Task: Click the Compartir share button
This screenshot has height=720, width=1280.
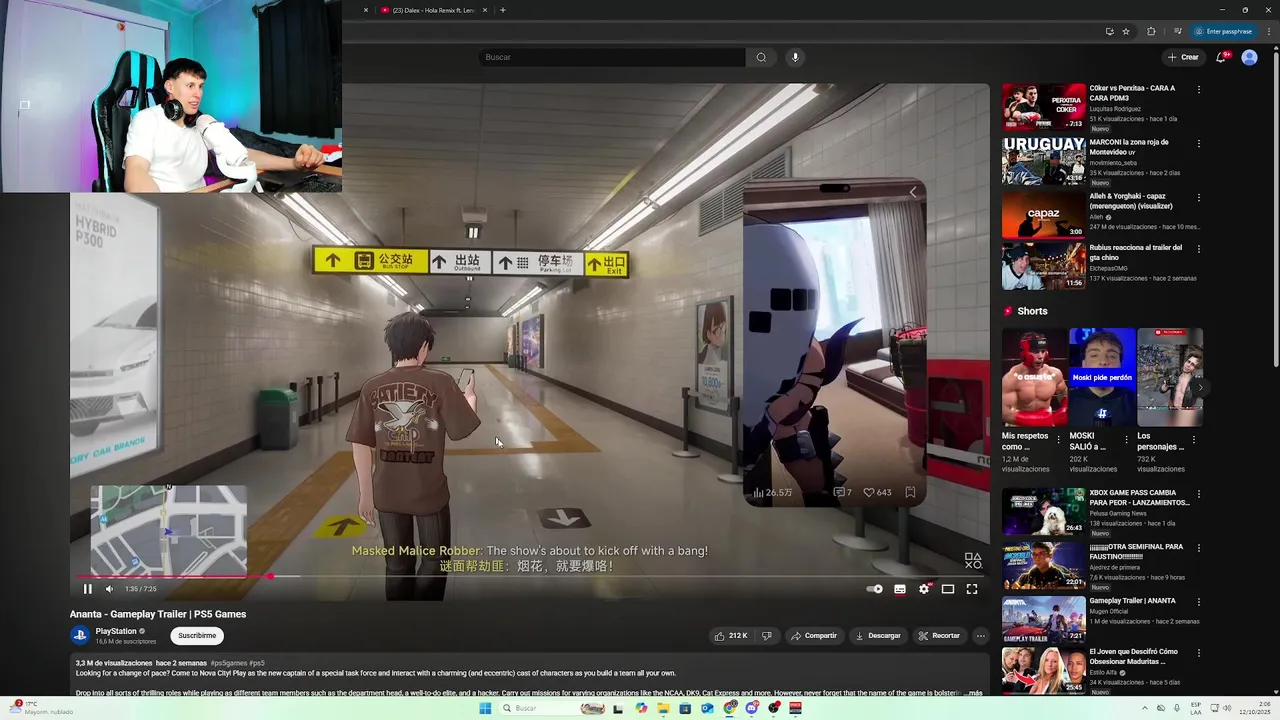Action: click(814, 635)
